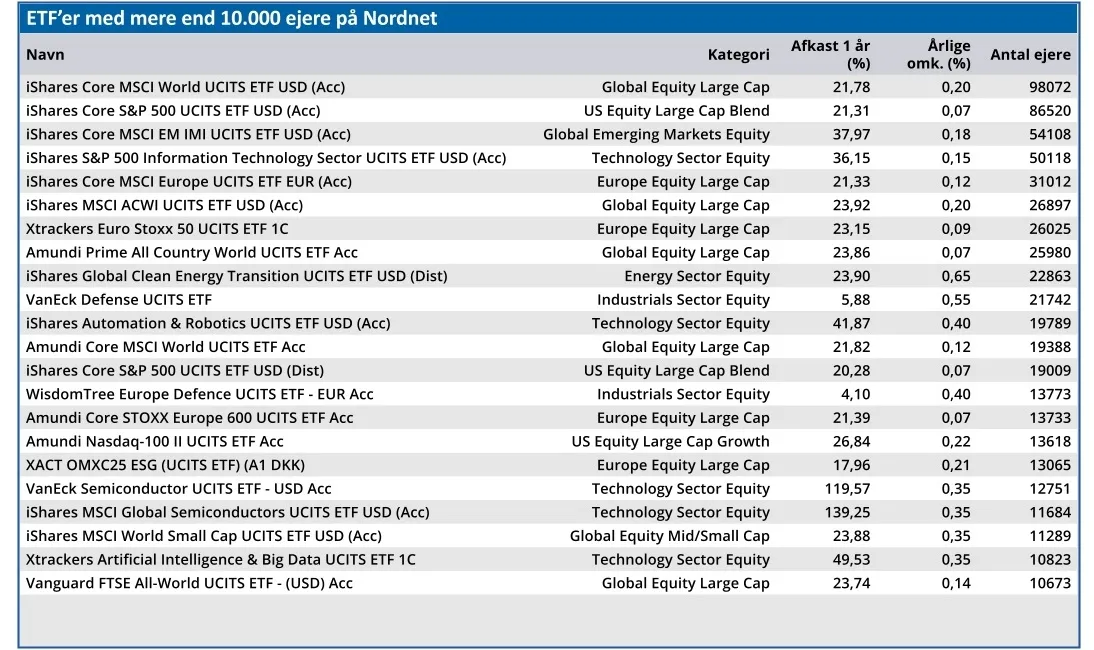Select 'iShares MSCI World Small Cap UCITS ETF USD (Acc)'
This screenshot has width=1094, height=650.
(x=204, y=536)
